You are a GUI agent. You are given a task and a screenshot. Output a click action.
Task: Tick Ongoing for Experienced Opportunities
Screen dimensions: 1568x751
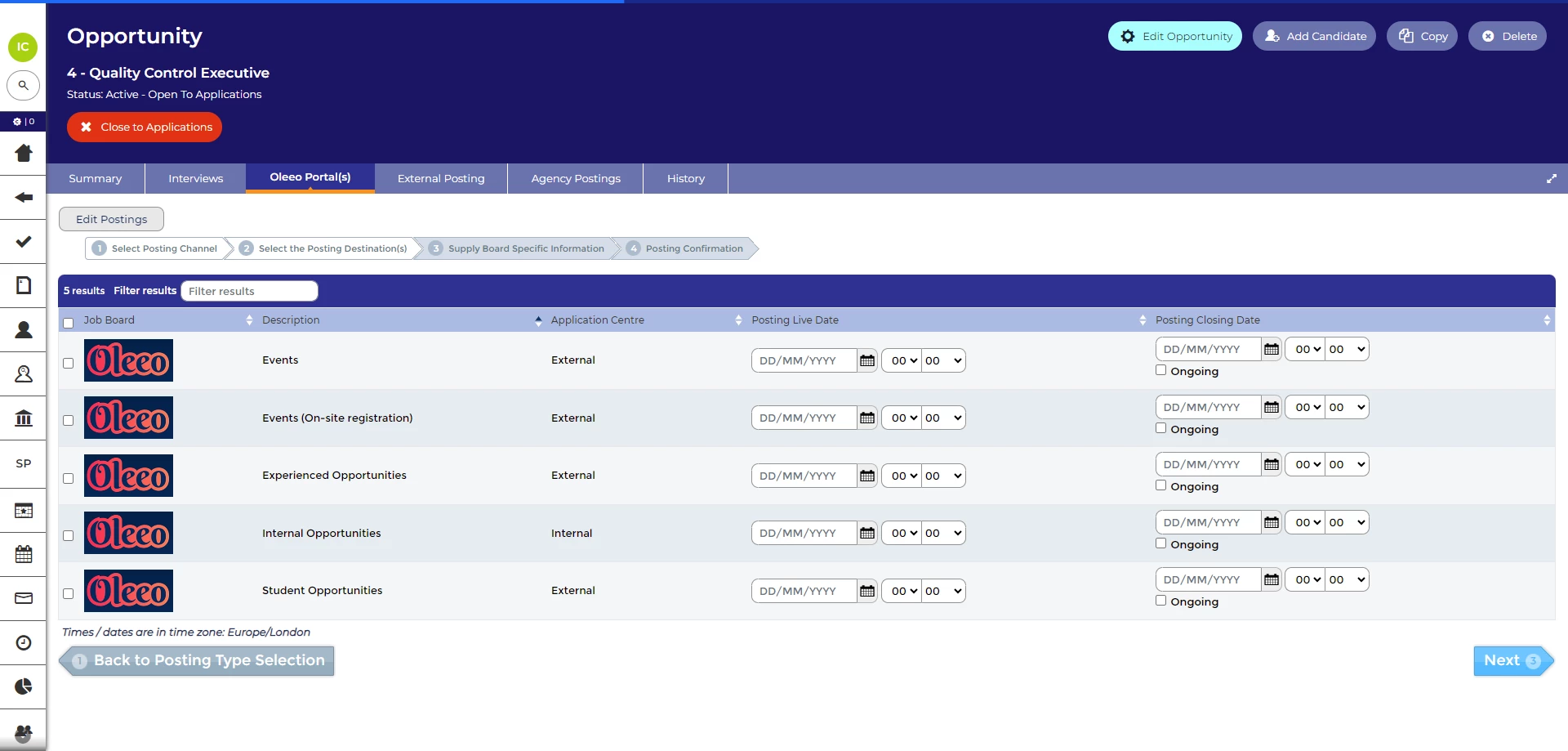tap(1160, 485)
